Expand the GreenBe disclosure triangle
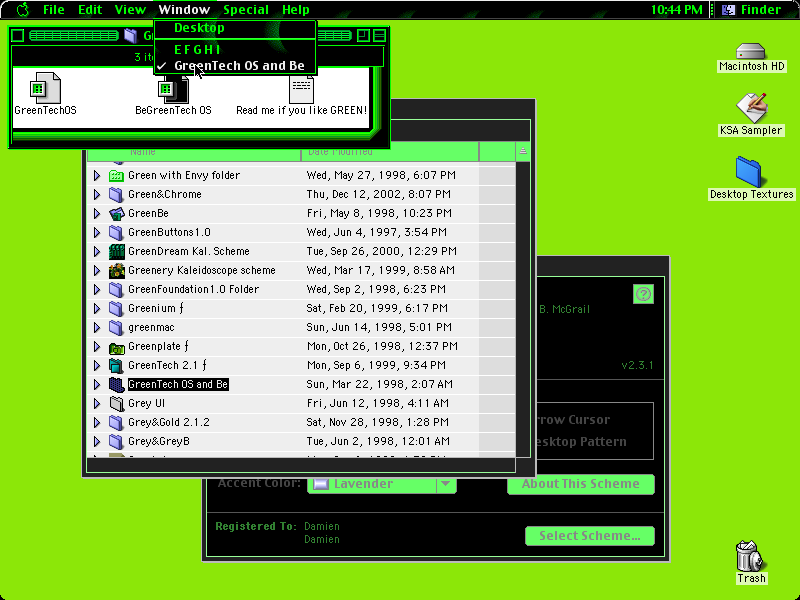This screenshot has height=600, width=800. (x=97, y=213)
